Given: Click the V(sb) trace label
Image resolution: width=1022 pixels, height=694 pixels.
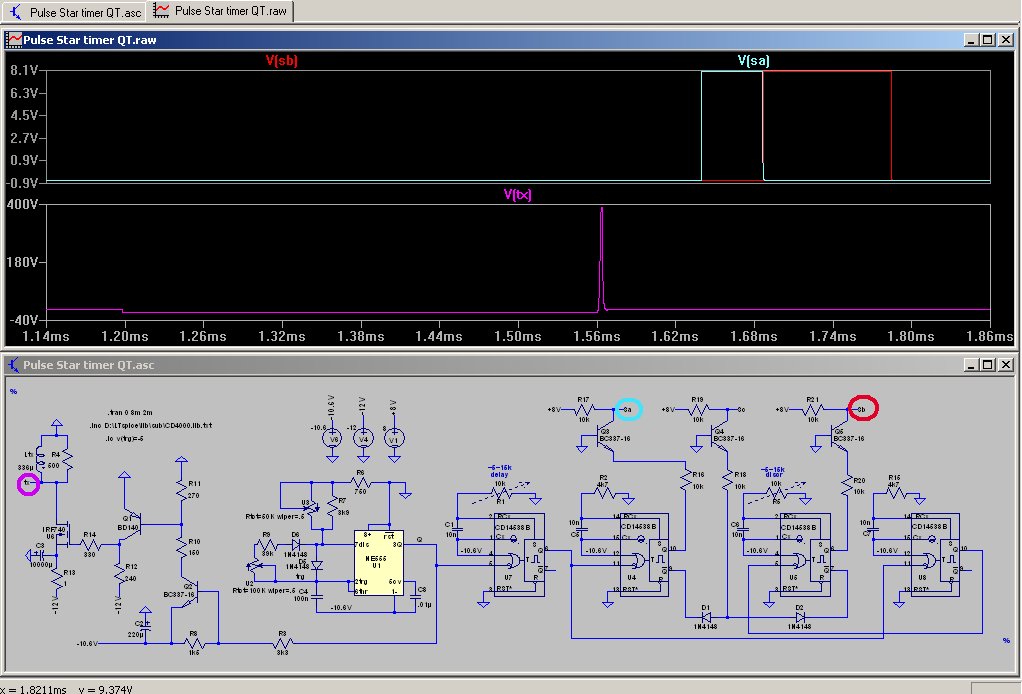Looking at the screenshot, I should [281, 61].
